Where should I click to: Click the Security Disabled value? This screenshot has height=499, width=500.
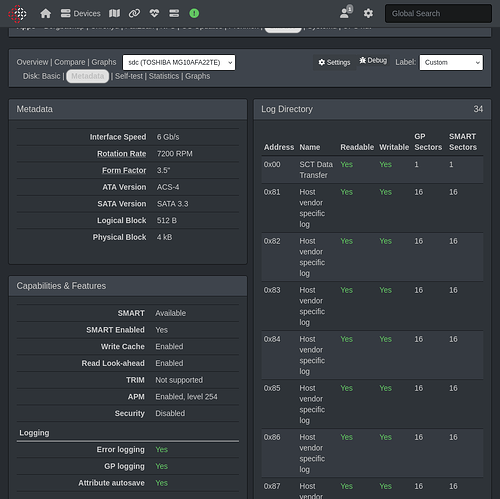click(170, 413)
